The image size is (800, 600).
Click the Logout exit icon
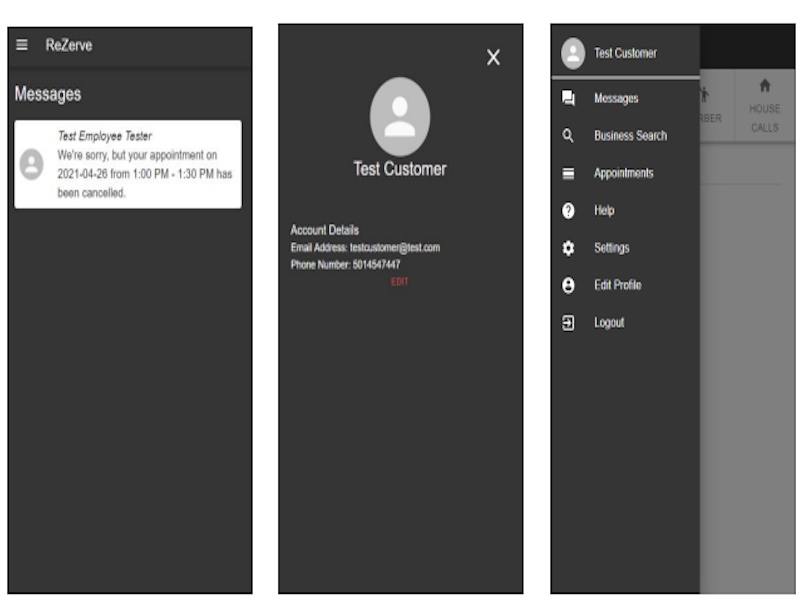coord(569,323)
